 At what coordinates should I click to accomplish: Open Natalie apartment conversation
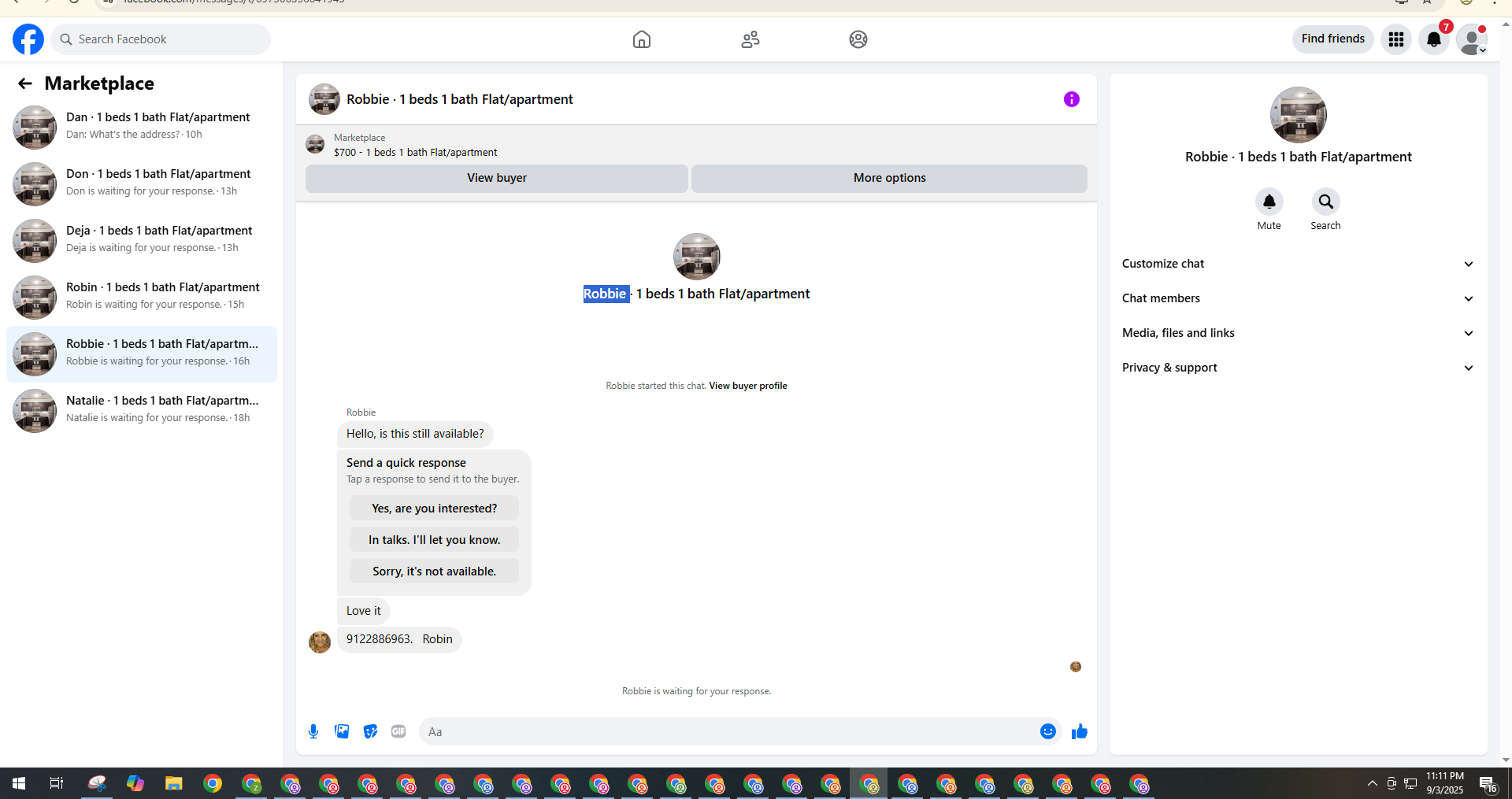click(142, 411)
